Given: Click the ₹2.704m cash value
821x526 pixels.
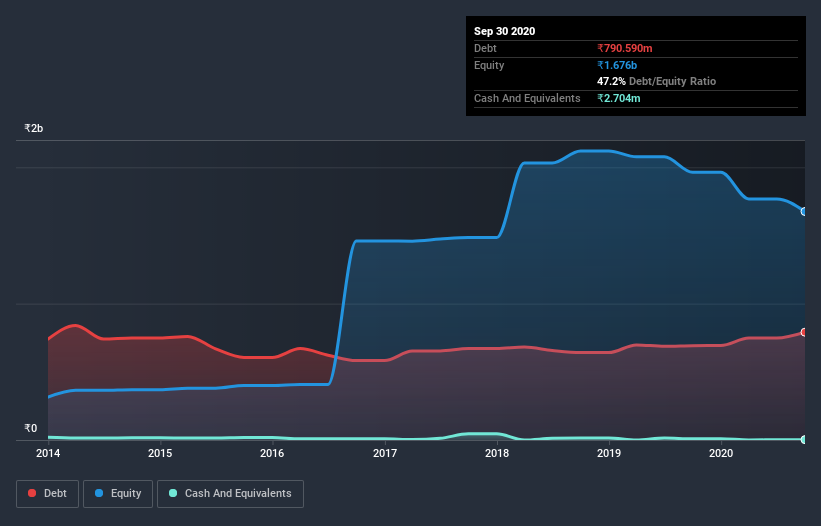Looking at the screenshot, I should coord(619,98).
